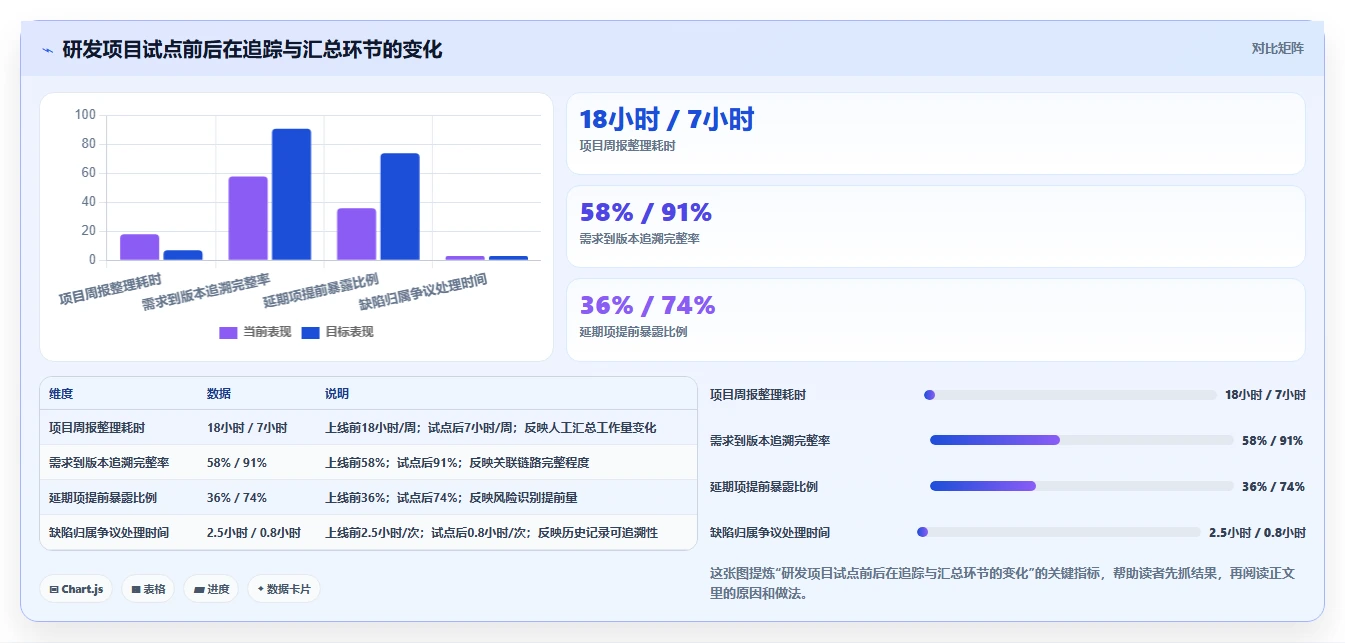
Task: Click the 说明 column header
Action: (337, 394)
